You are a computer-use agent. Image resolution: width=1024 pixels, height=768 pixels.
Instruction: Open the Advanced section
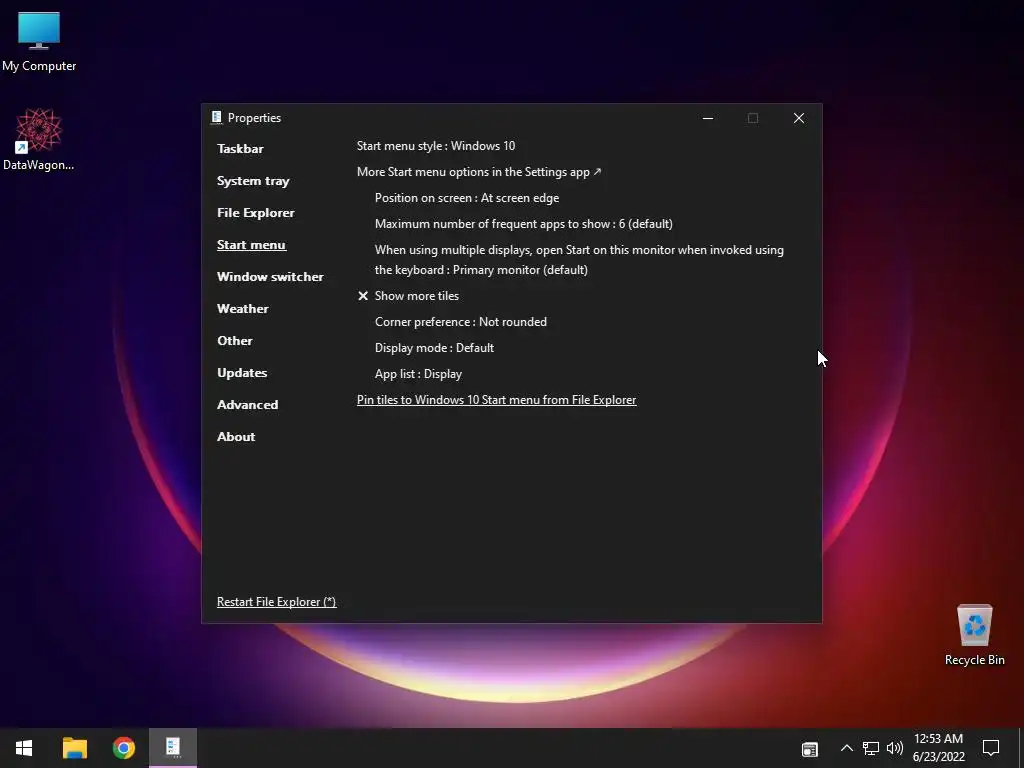[248, 405]
